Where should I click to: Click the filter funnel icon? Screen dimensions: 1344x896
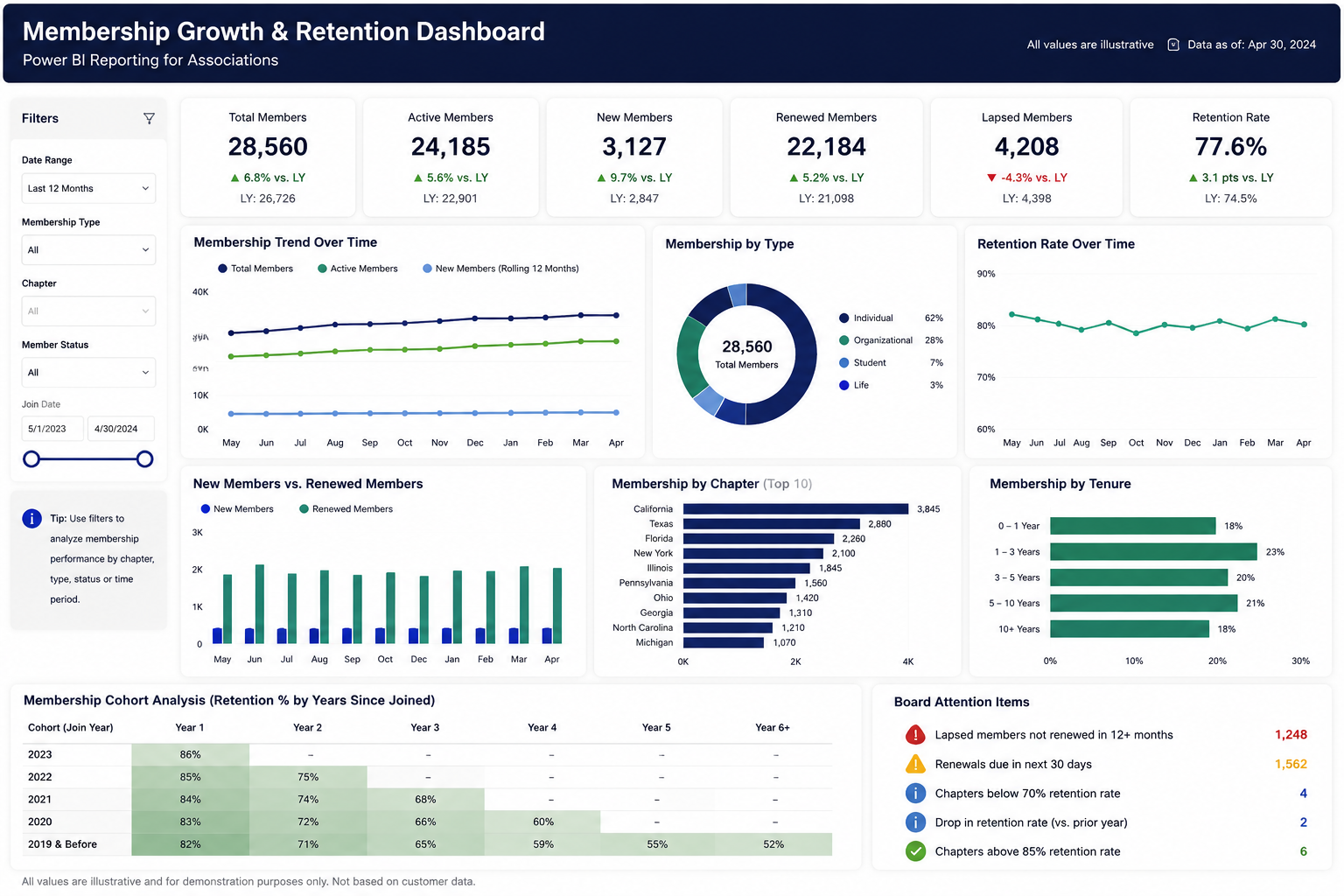149,118
